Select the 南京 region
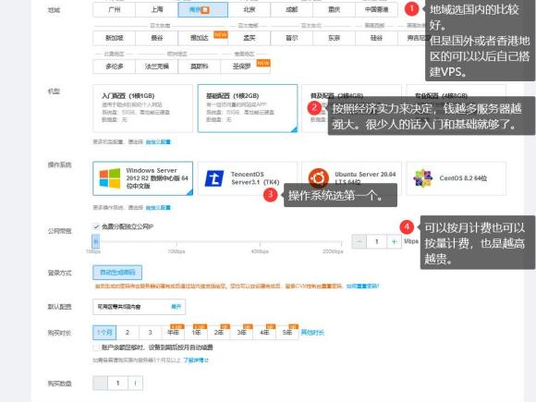 (x=203, y=10)
